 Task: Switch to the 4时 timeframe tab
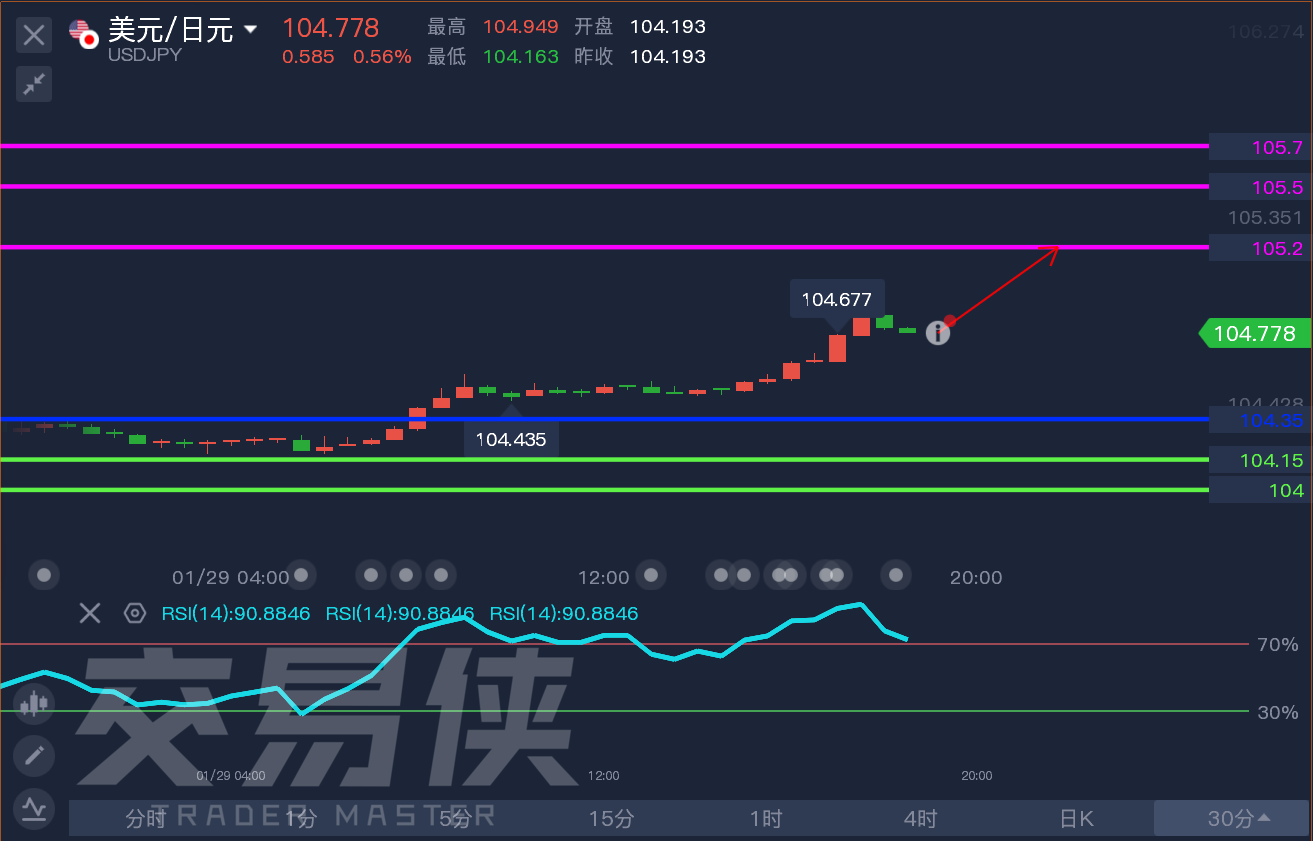(921, 819)
